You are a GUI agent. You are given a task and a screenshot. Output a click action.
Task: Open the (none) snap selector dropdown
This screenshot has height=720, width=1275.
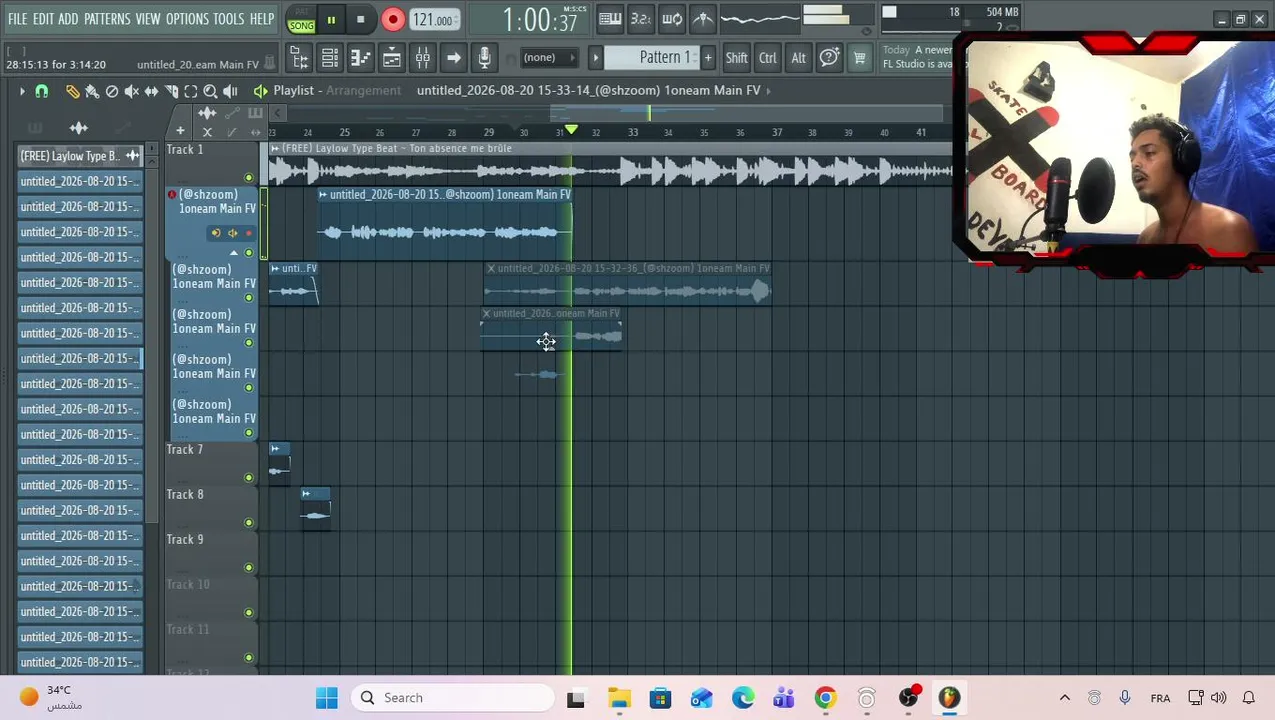(x=550, y=58)
